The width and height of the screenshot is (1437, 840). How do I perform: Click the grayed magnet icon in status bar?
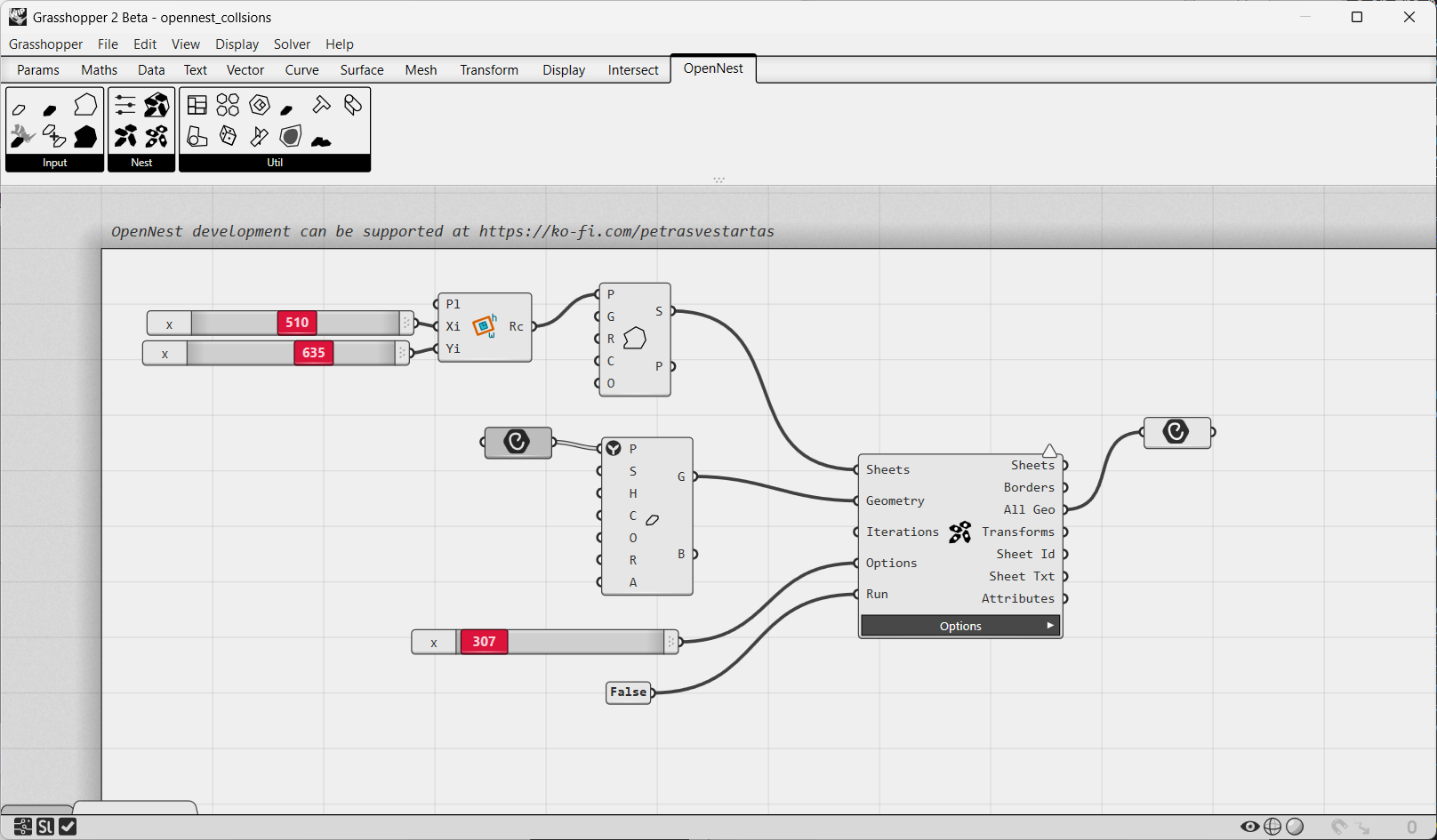pyautogui.click(x=1339, y=827)
